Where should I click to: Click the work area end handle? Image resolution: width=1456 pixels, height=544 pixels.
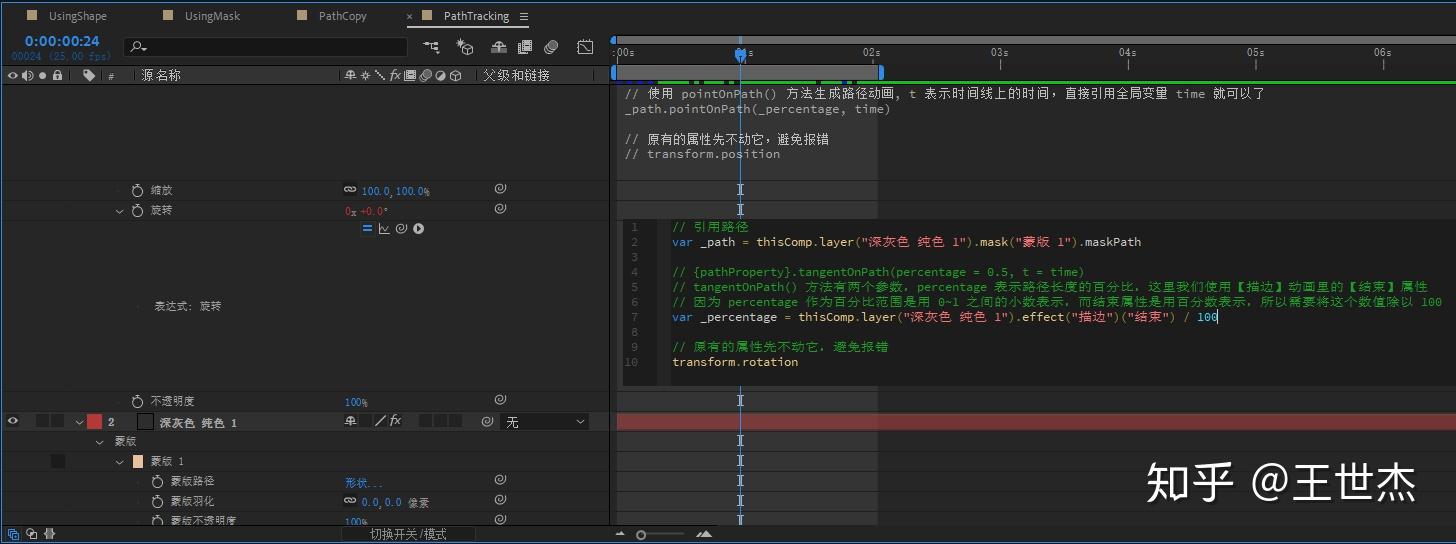[x=881, y=72]
